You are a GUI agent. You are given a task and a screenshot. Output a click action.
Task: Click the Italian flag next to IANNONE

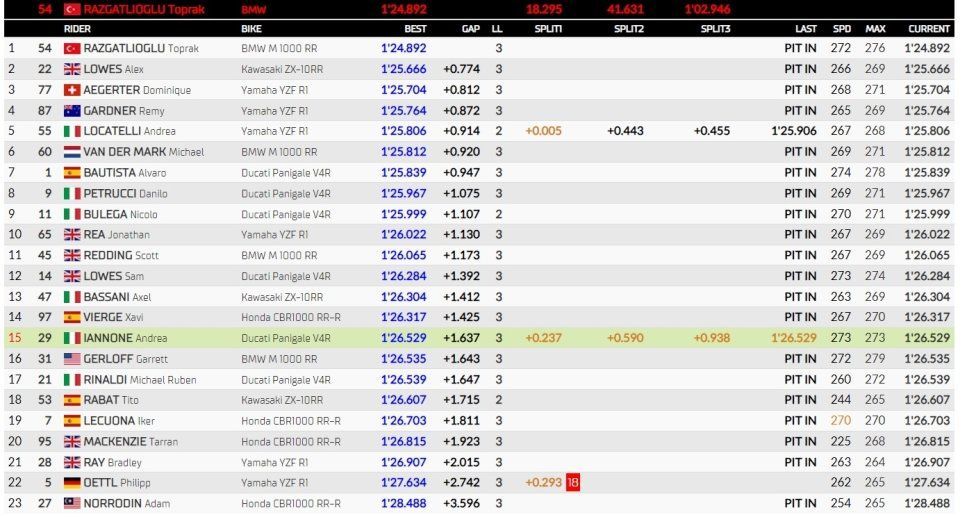pos(72,338)
